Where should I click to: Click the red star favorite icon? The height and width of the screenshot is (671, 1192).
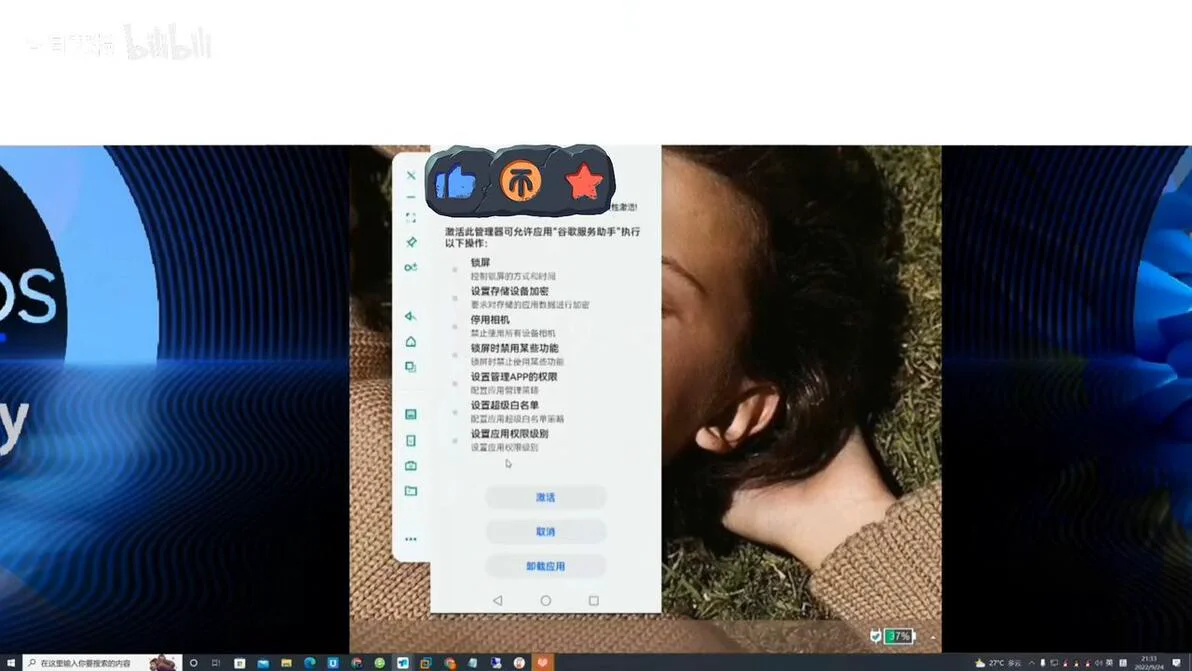584,182
